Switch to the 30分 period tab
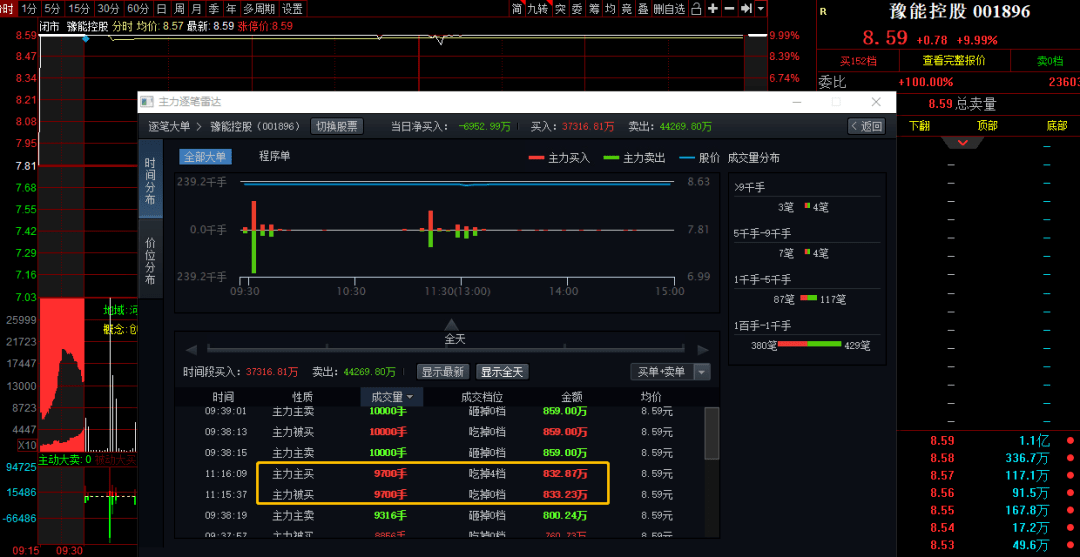 click(108, 9)
